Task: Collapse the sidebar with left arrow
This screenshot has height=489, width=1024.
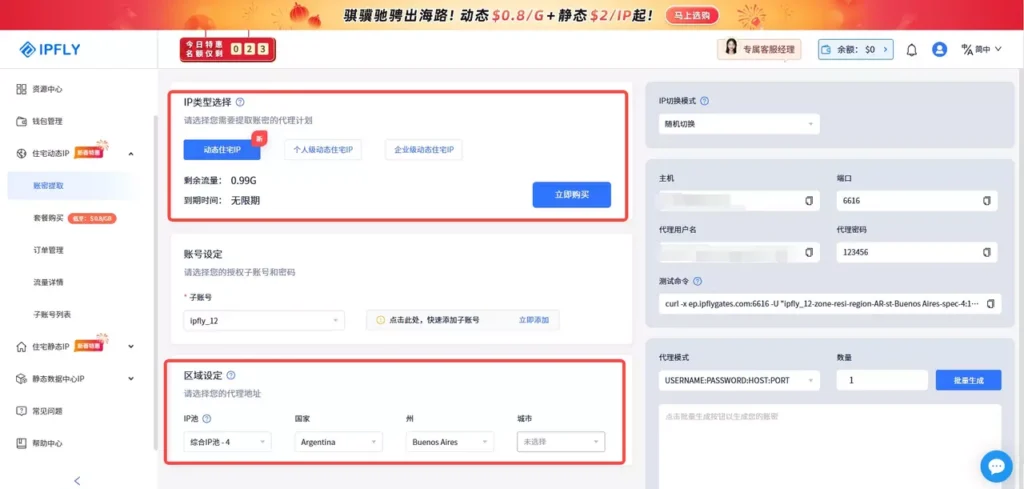Action: pyautogui.click(x=77, y=481)
